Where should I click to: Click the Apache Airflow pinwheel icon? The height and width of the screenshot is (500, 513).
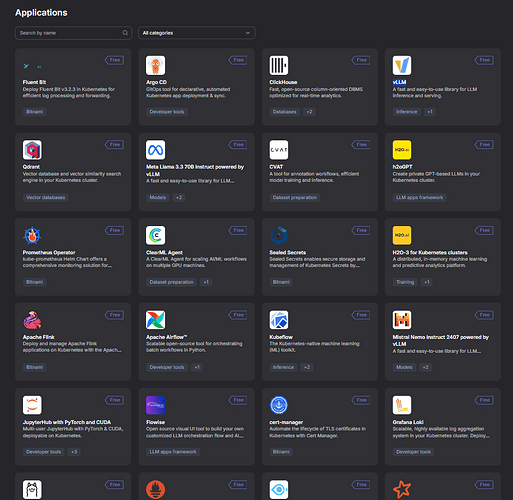(155, 320)
